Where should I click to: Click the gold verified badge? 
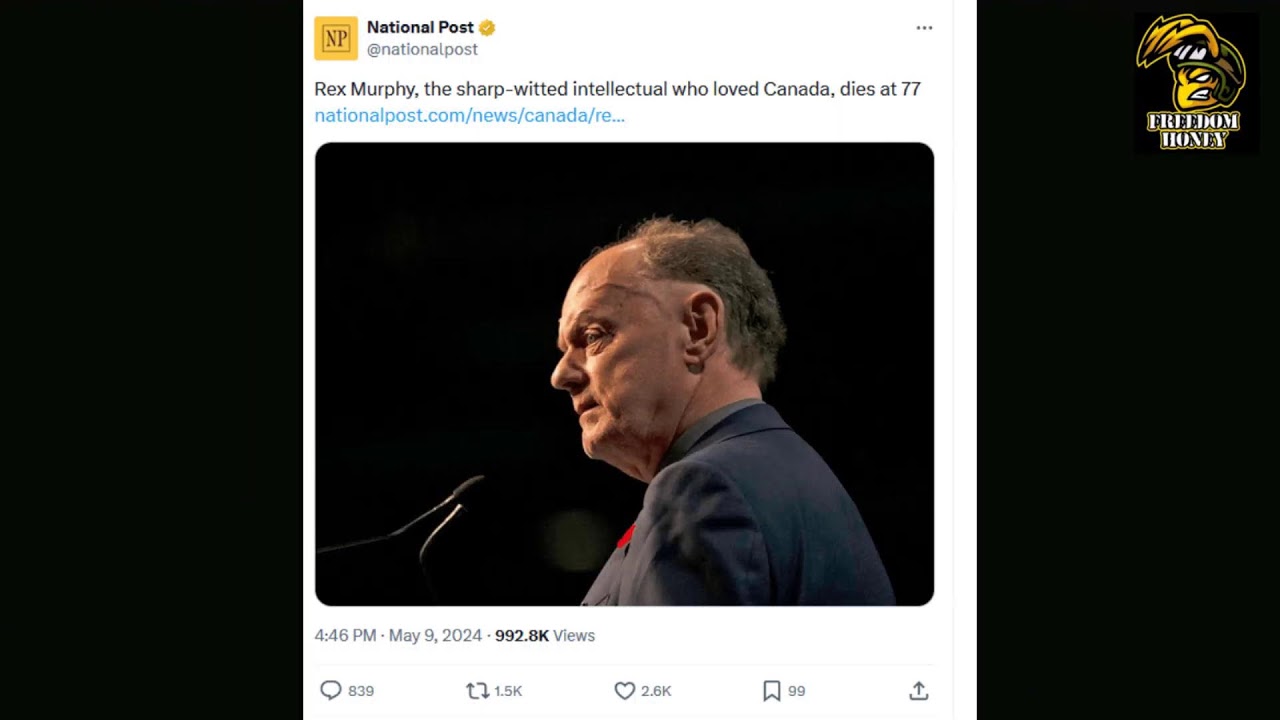(x=487, y=28)
